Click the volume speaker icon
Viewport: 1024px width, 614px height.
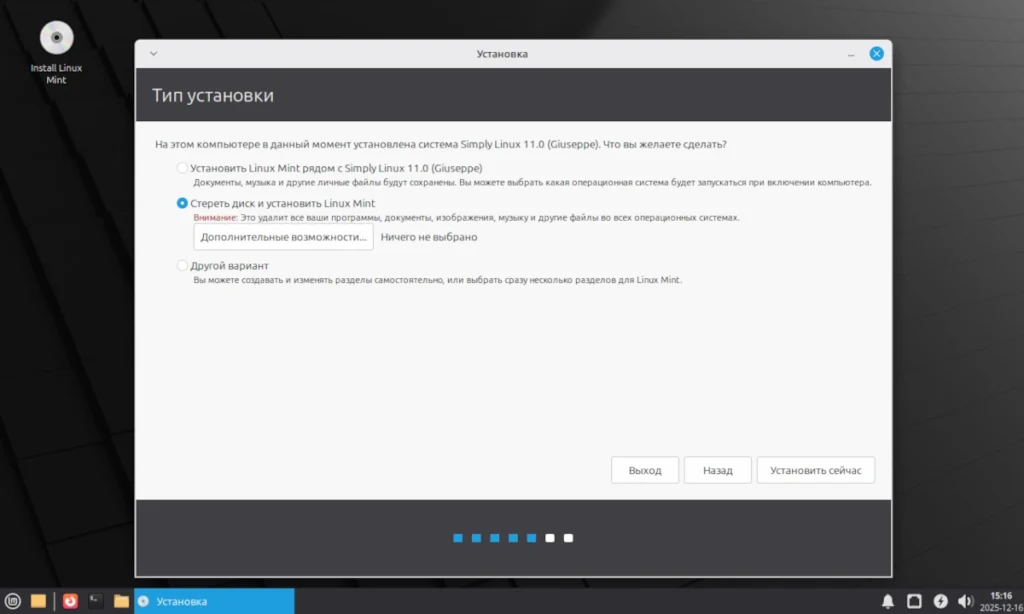965,601
